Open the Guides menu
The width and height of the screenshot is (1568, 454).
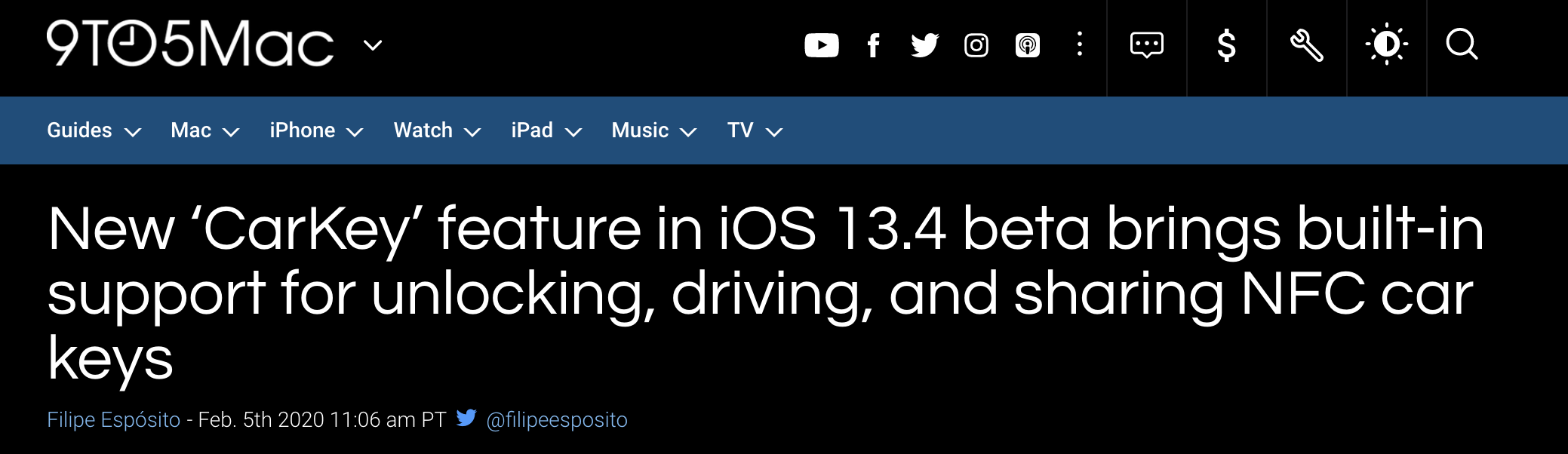point(79,130)
